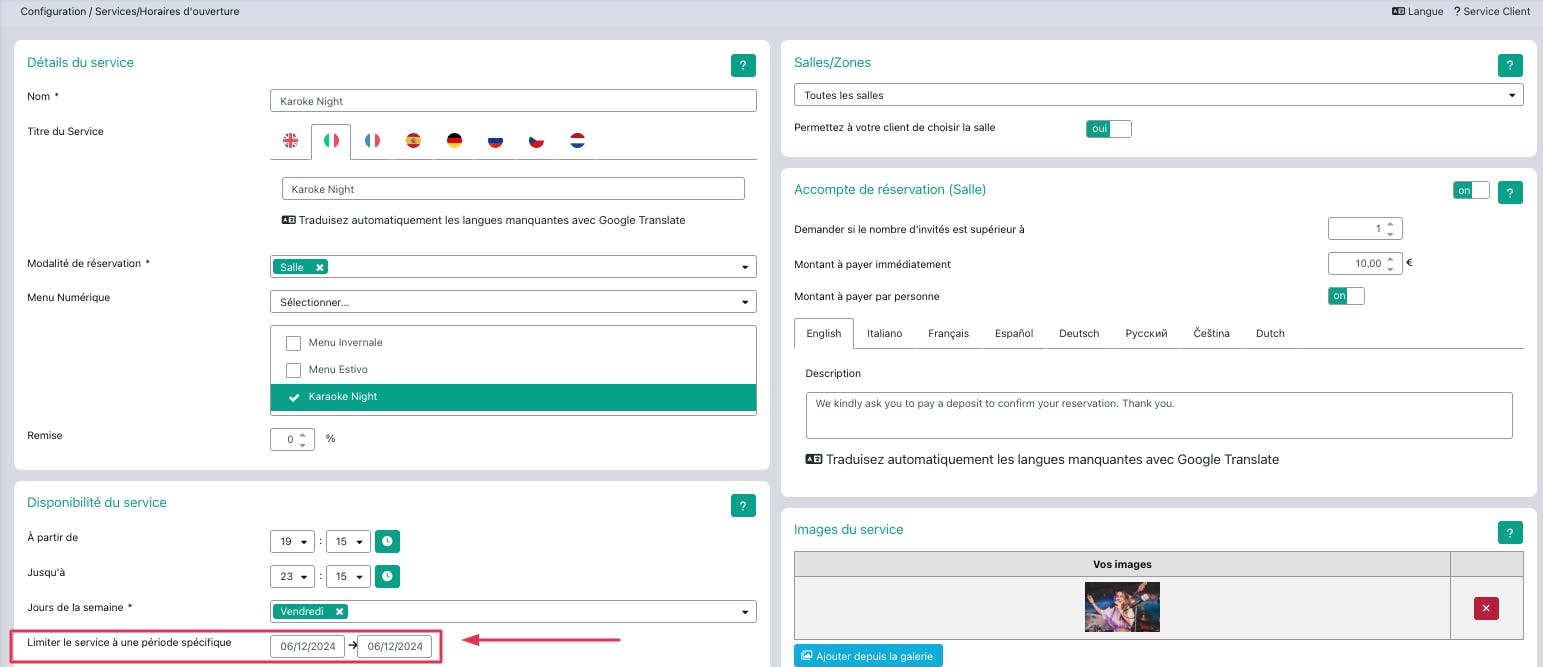This screenshot has width=1543, height=667.
Task: Remove the Vendredi day tag
Action: (339, 611)
